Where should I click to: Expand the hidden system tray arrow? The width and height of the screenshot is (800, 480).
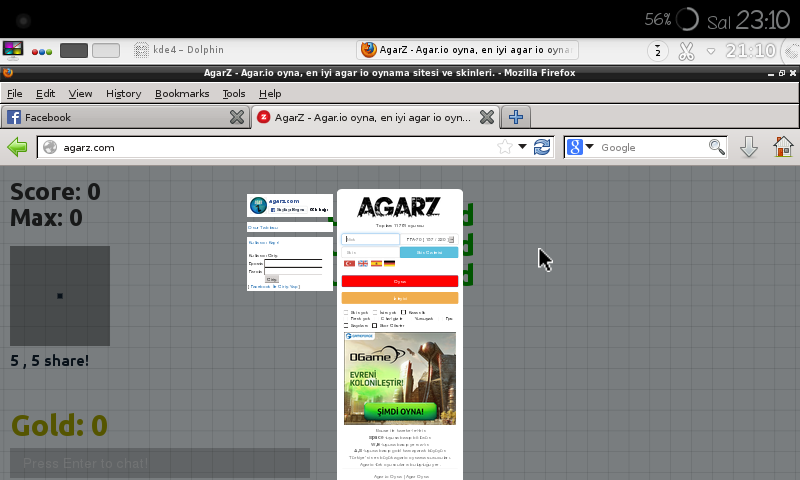coord(710,51)
